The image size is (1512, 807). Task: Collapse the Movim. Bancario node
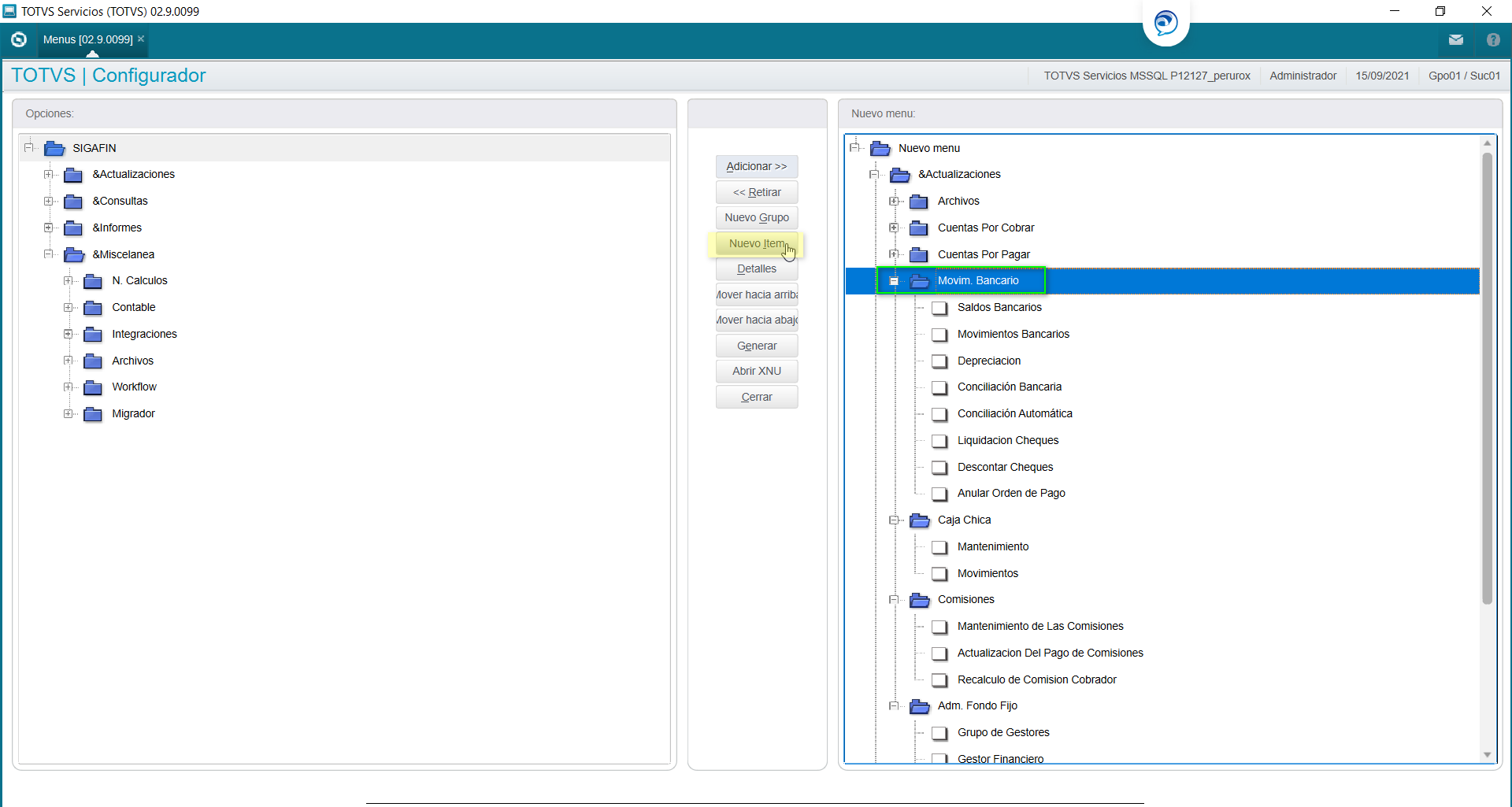[894, 280]
